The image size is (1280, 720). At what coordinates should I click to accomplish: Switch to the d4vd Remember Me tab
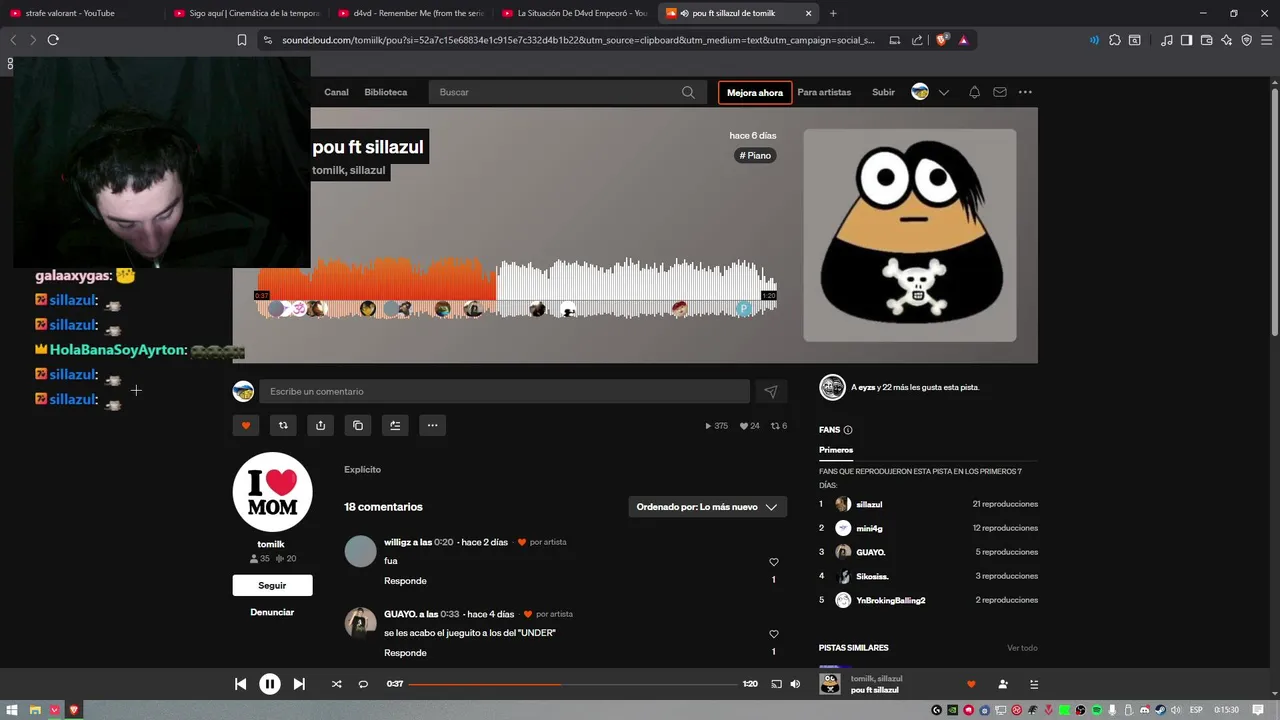(x=412, y=13)
